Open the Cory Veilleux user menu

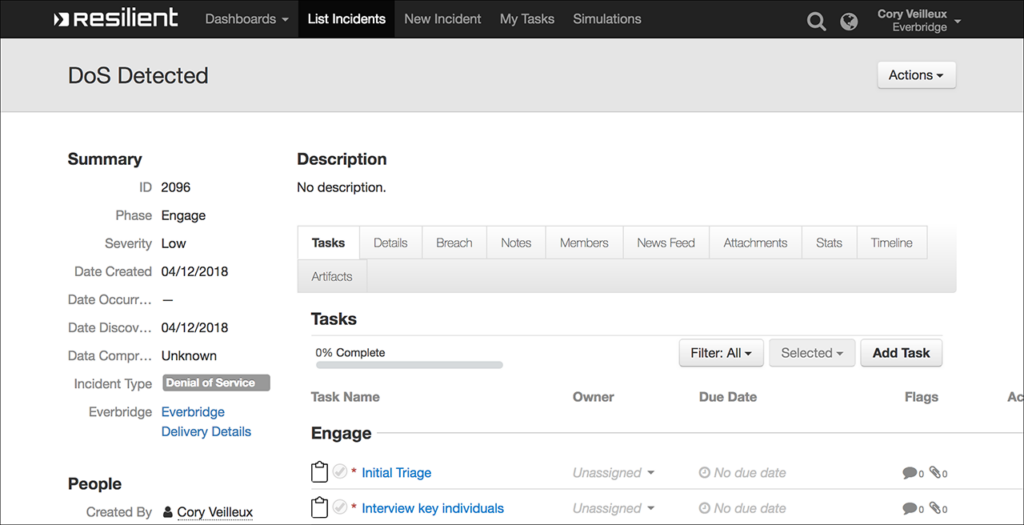click(920, 20)
